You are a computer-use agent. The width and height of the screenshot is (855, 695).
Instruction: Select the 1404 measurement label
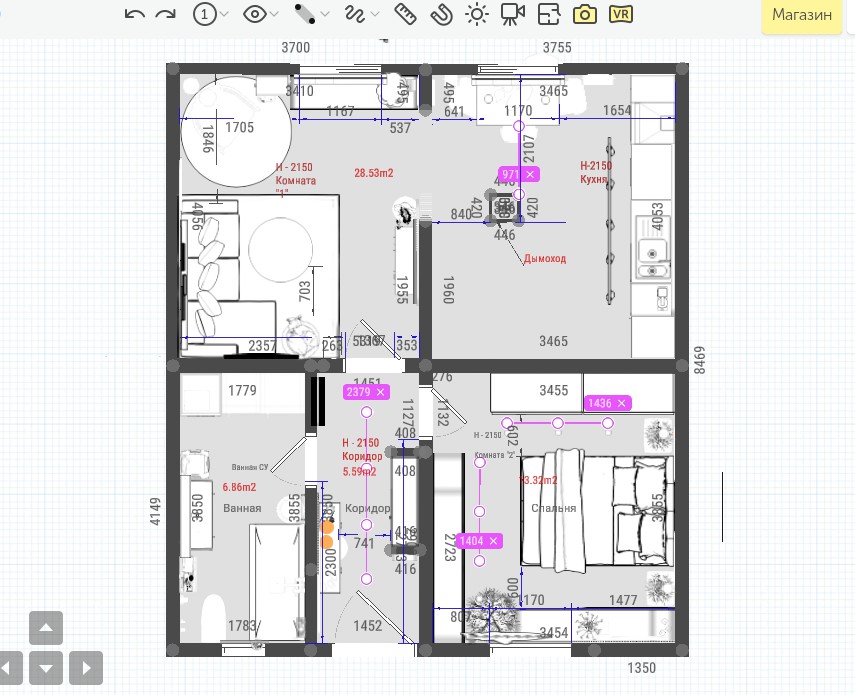click(471, 541)
